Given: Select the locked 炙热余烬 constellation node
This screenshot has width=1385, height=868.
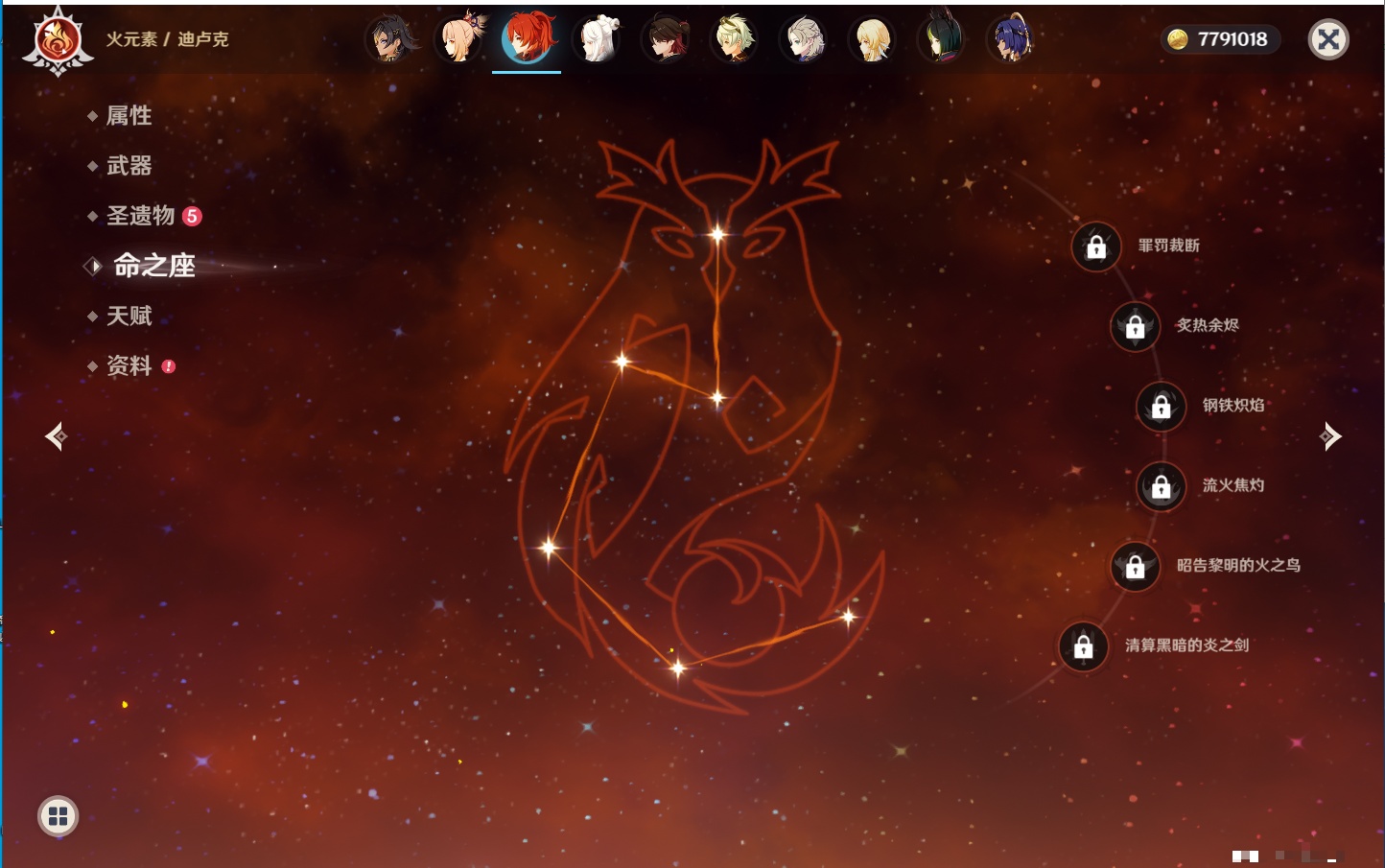Looking at the screenshot, I should 1135,327.
